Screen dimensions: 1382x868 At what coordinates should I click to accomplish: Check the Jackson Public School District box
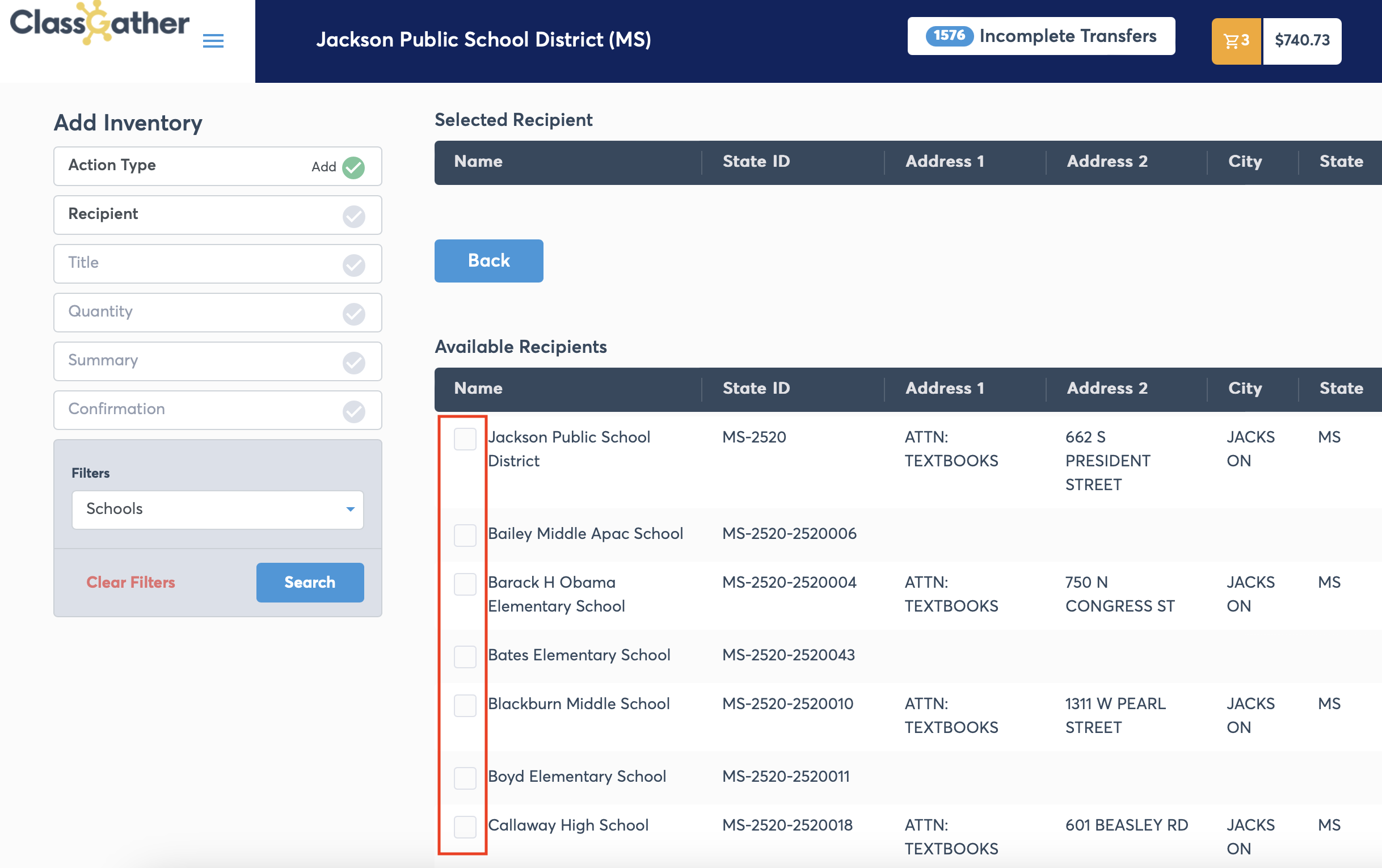(465, 439)
